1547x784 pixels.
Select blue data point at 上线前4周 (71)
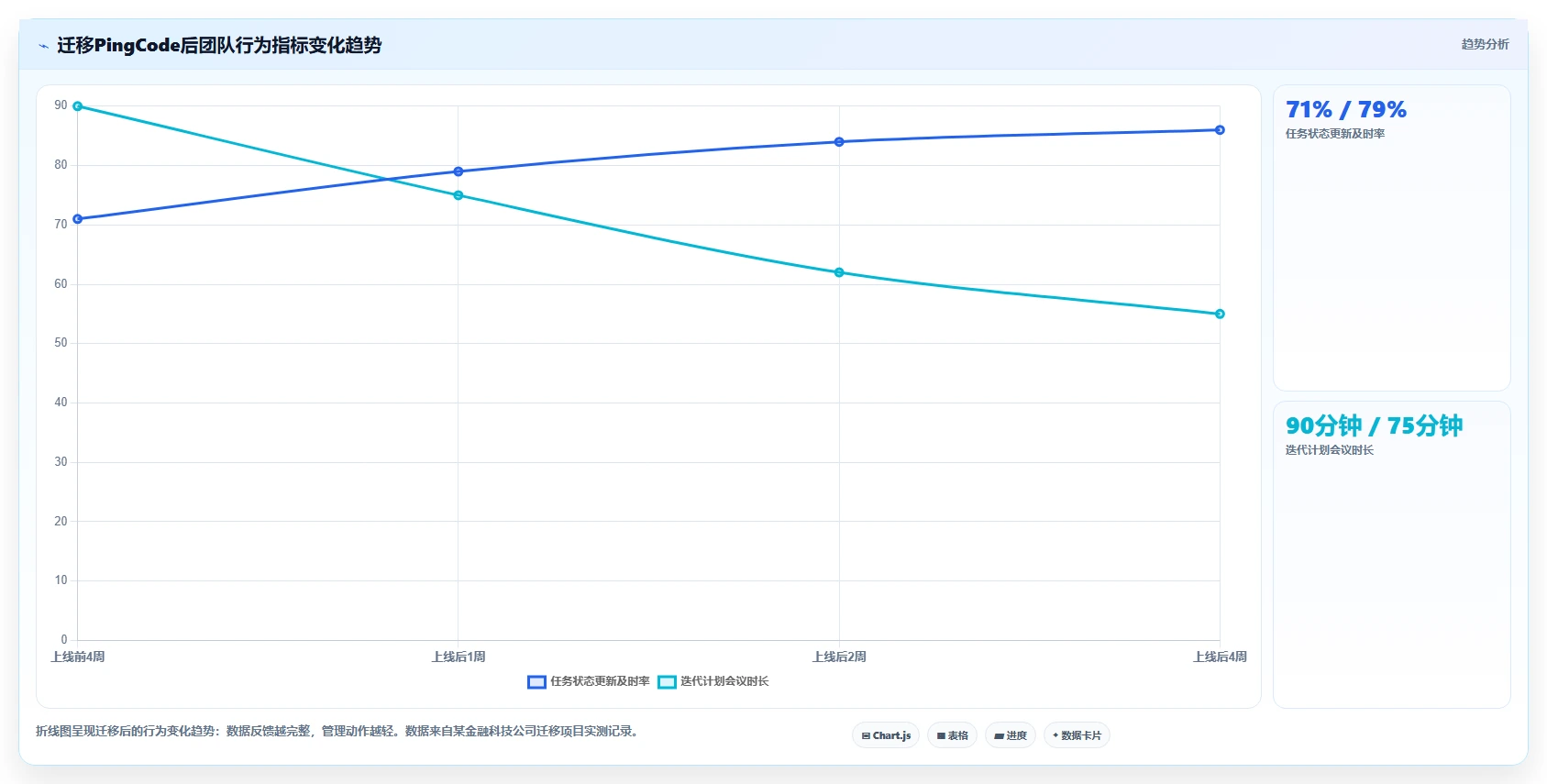(78, 219)
